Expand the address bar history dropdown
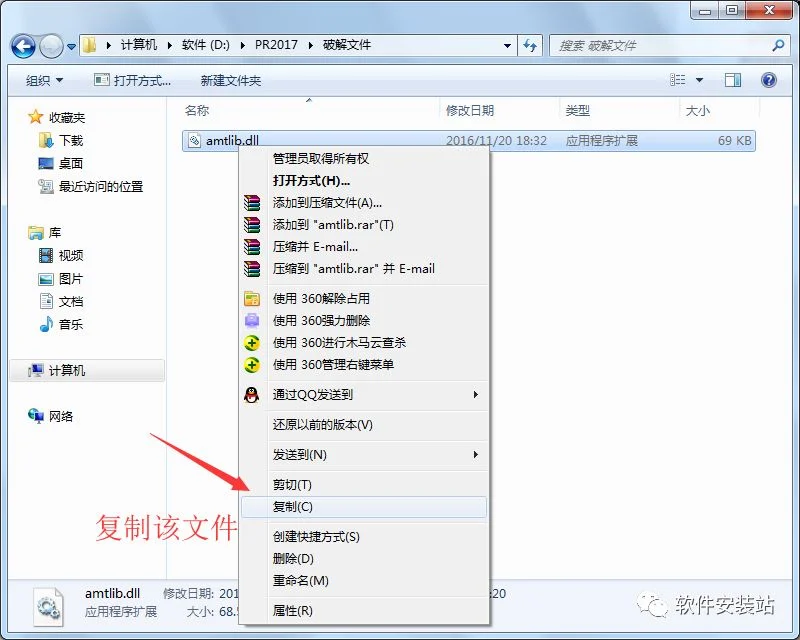The image size is (800, 640). (507, 45)
